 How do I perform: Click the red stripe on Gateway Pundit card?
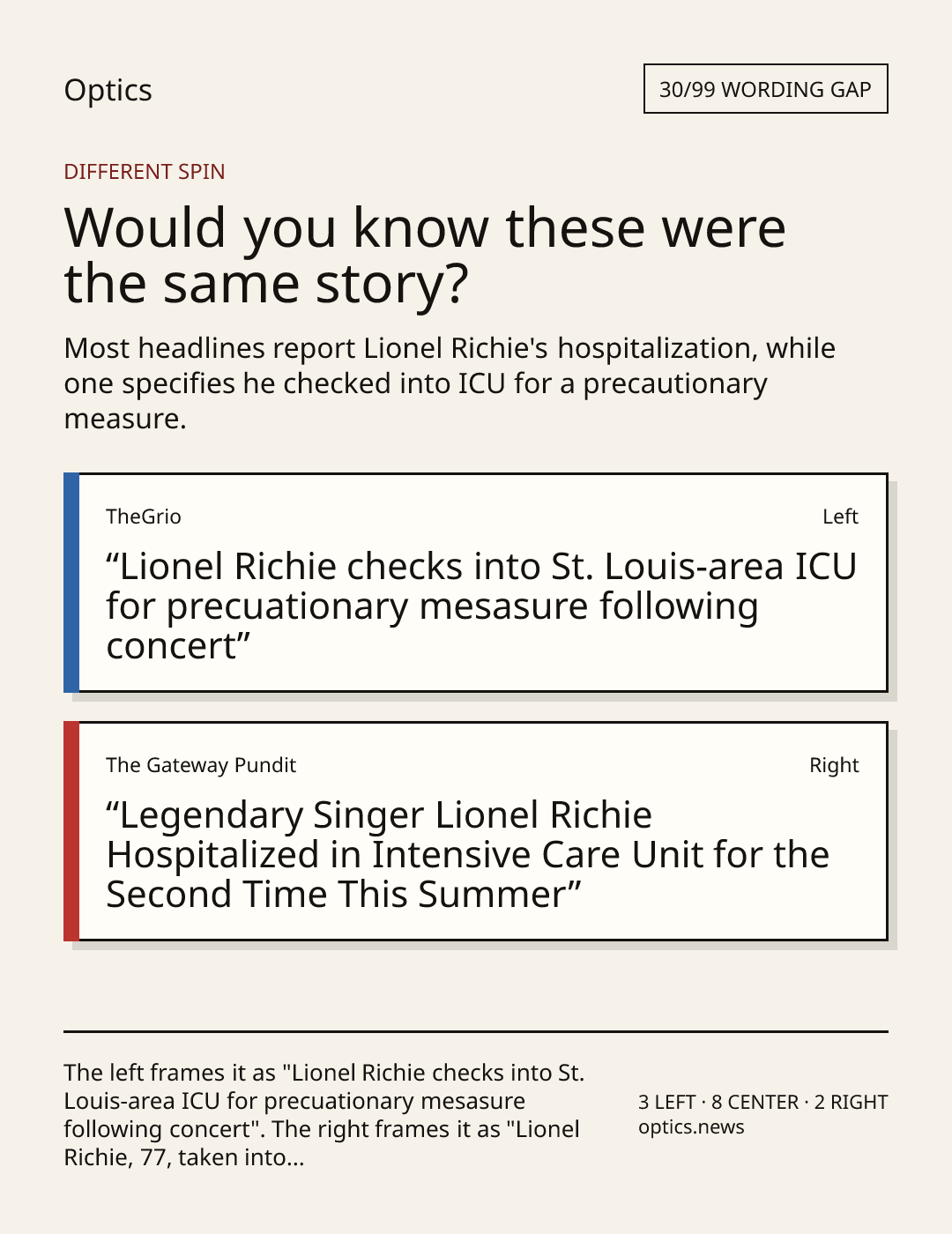click(x=71, y=831)
